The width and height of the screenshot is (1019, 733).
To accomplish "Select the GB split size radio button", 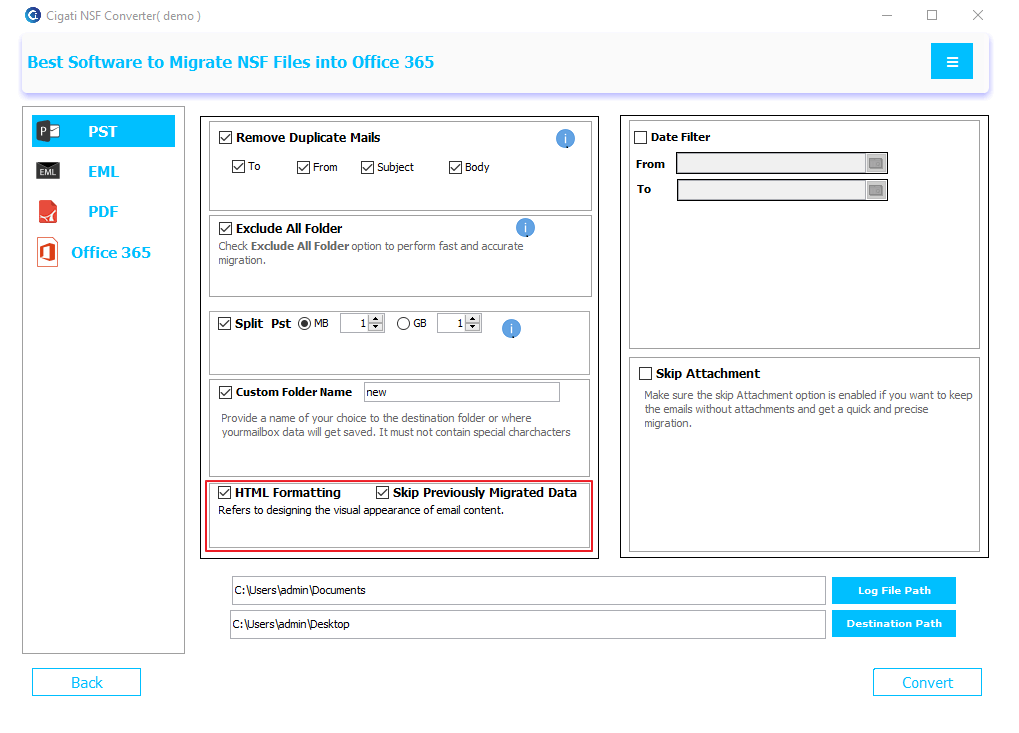I will pyautogui.click(x=404, y=324).
